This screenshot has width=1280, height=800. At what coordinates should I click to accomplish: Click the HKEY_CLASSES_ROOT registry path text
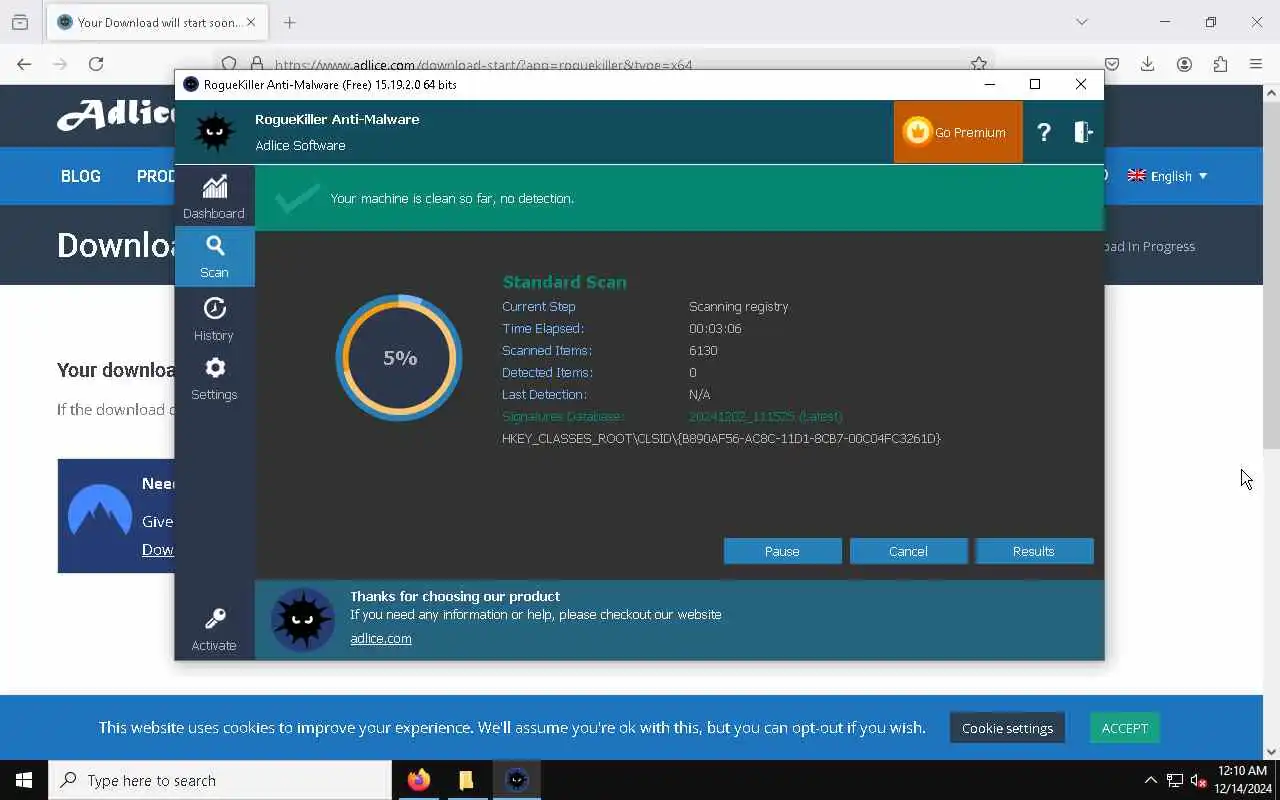pos(721,438)
